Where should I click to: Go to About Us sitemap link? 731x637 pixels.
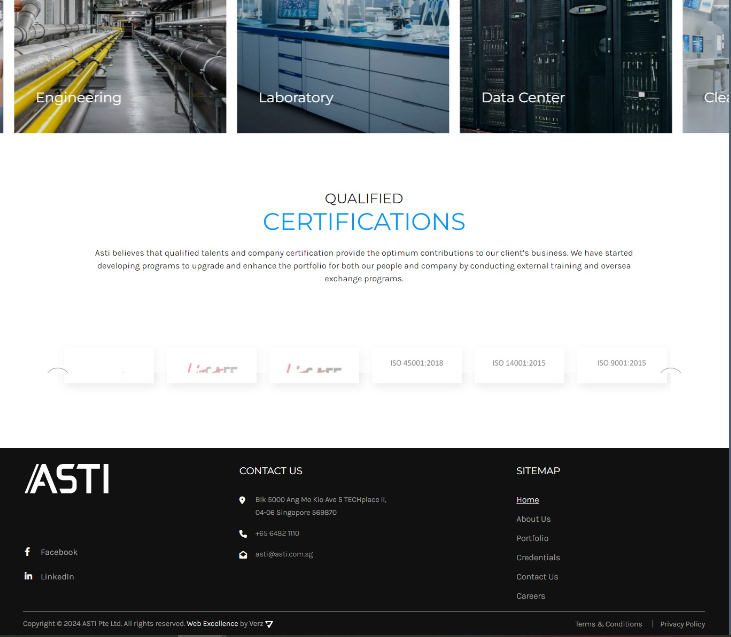pyautogui.click(x=533, y=519)
